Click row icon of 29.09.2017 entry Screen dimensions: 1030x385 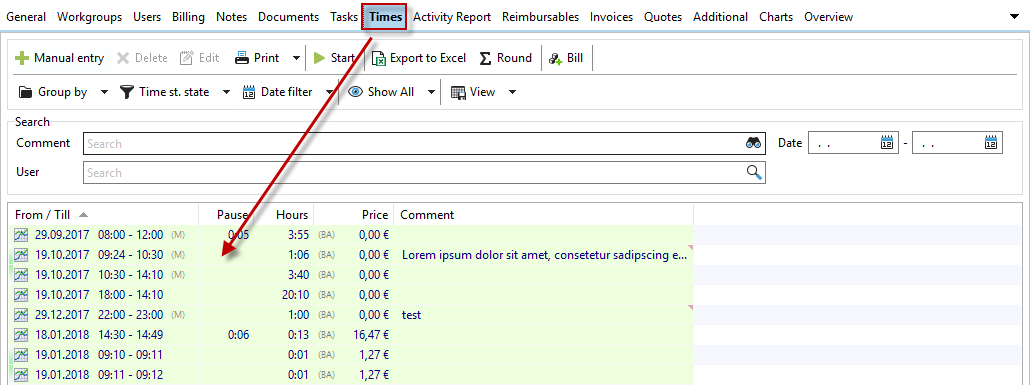click(21, 235)
